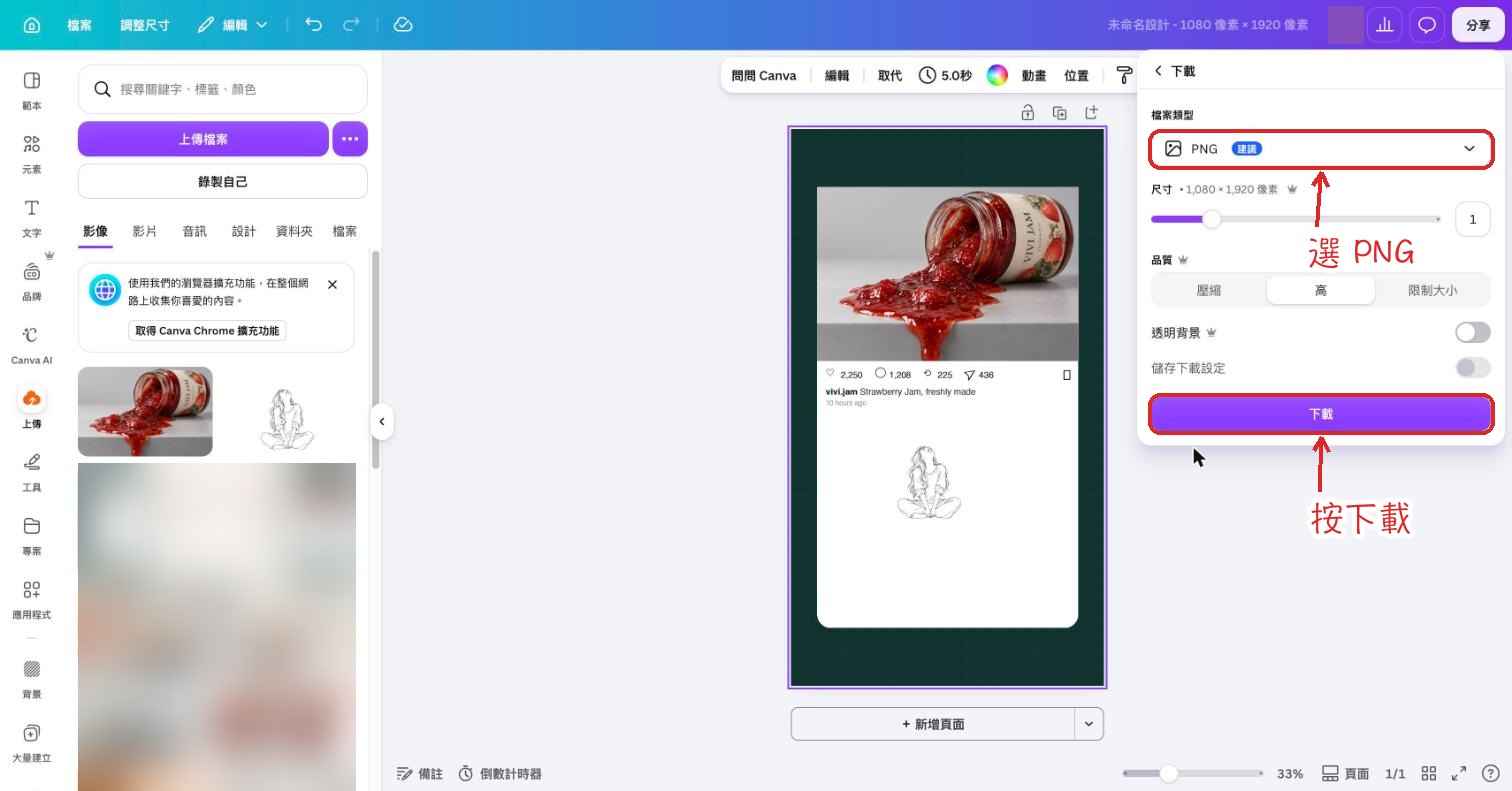Toggle the 儲存下載設定 switch
Screen dimensions: 1512x791
[1473, 368]
